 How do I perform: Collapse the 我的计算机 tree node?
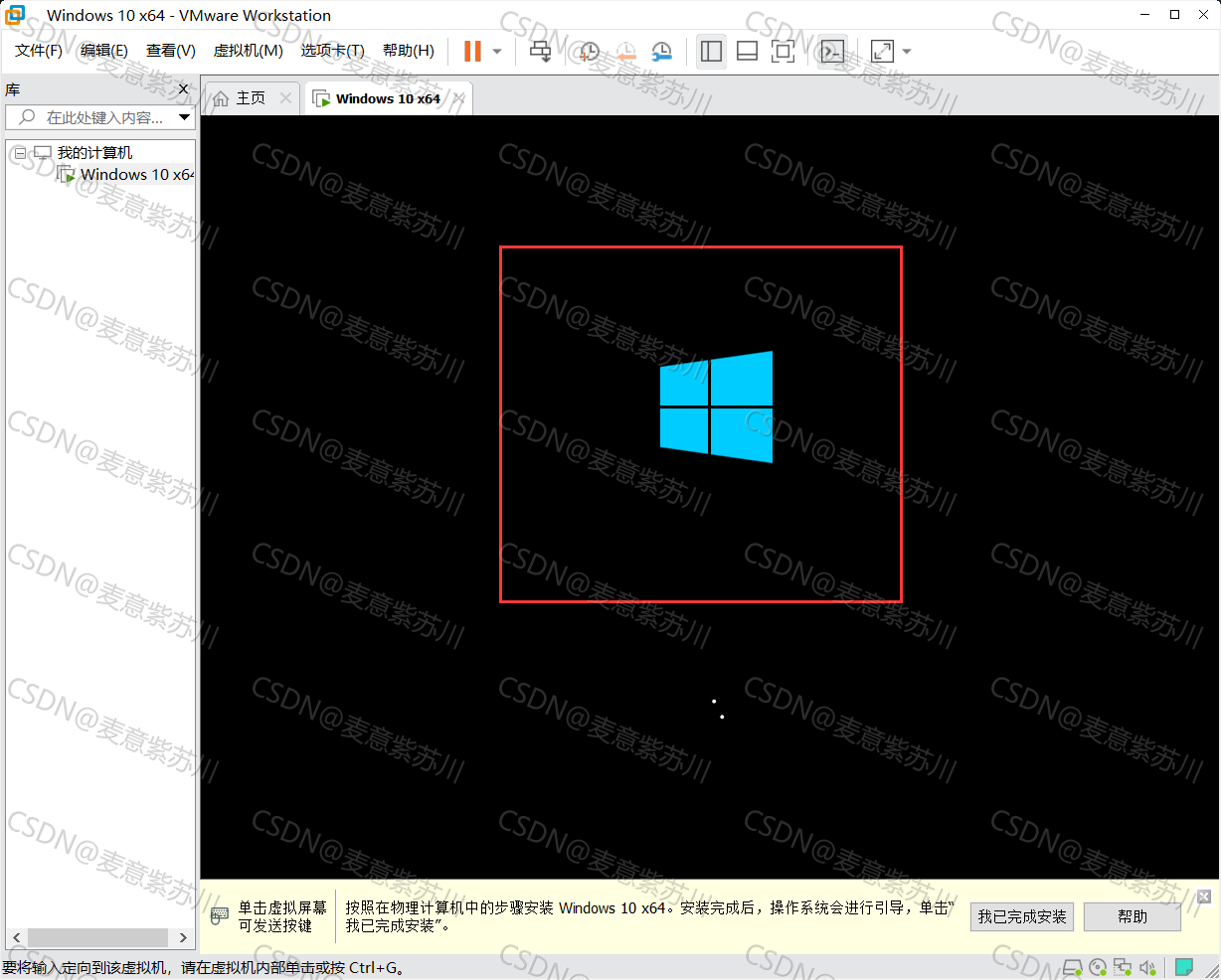pyautogui.click(x=20, y=153)
